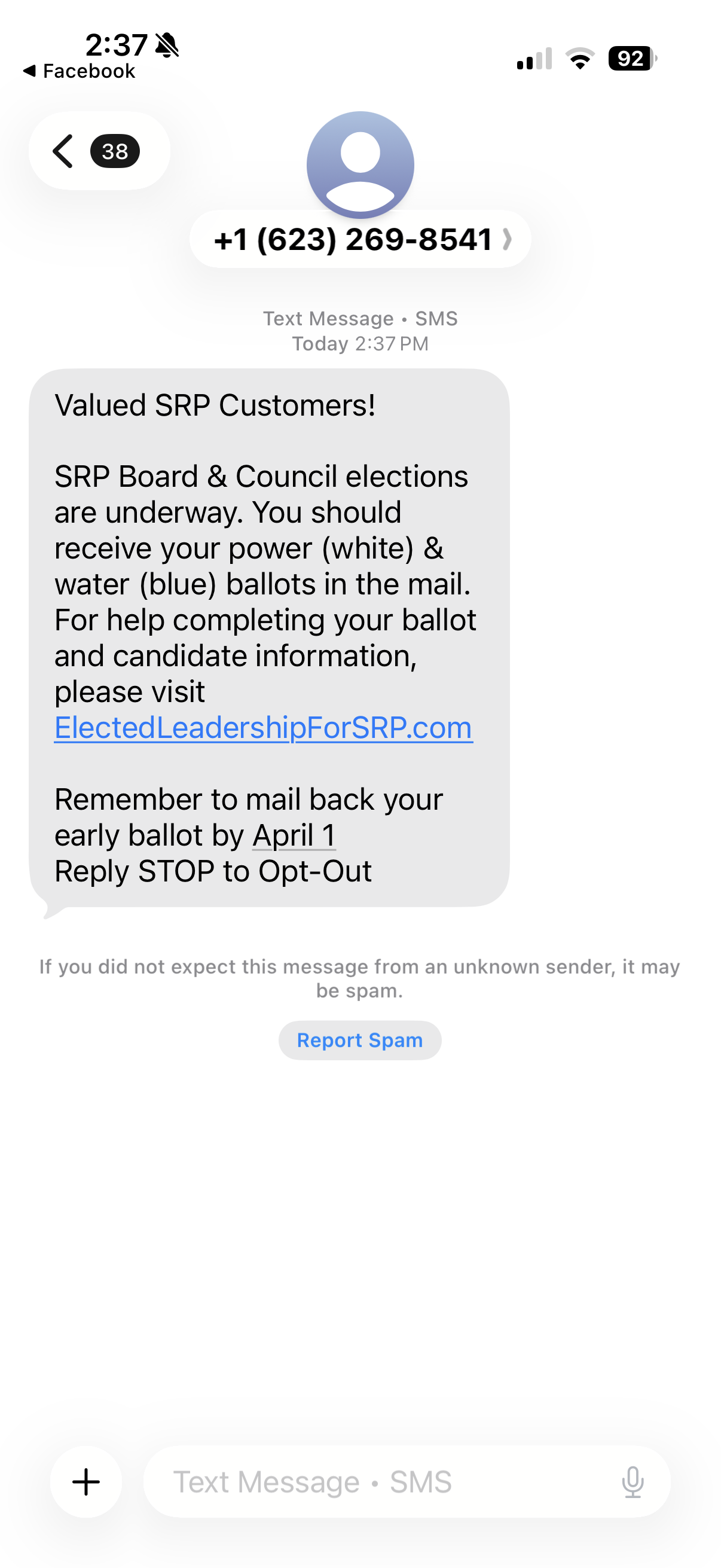Image resolution: width=721 pixels, height=1568 pixels.
Task: Tap the 38 unread messages badge
Action: coord(115,151)
